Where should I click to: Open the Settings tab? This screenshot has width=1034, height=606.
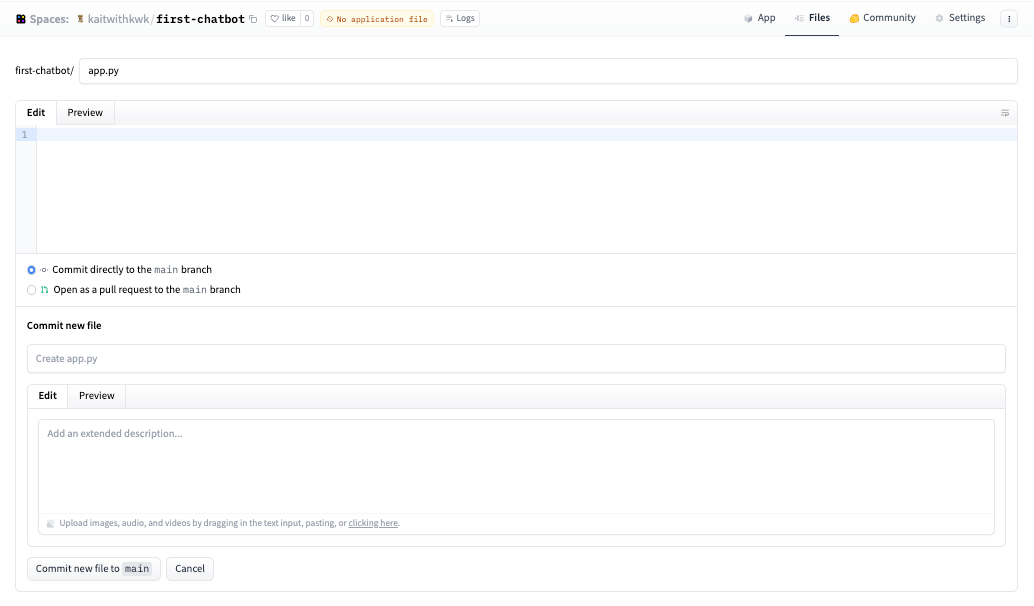point(960,18)
